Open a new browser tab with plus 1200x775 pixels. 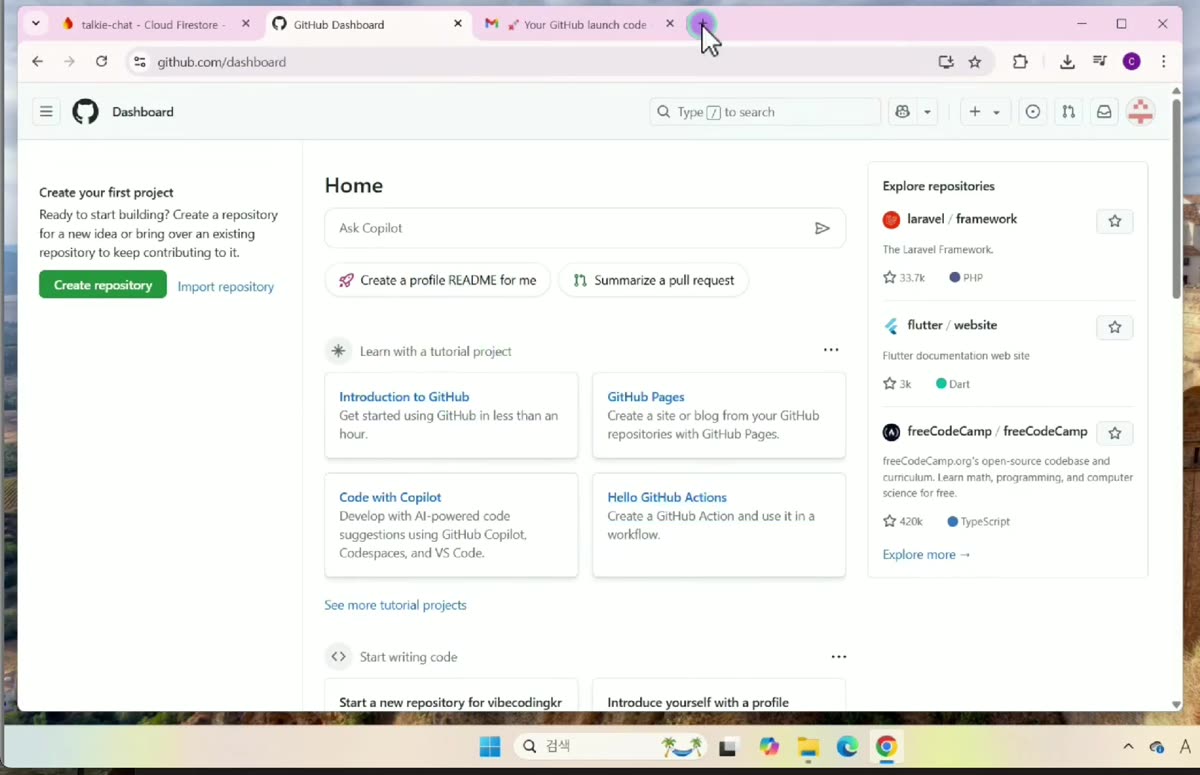702,24
